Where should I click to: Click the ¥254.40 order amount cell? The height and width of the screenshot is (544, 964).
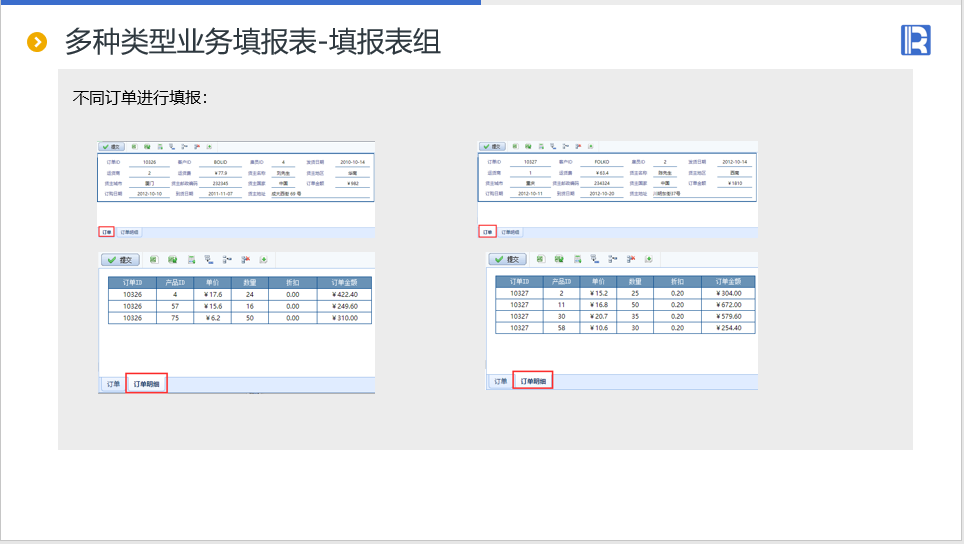[729, 328]
